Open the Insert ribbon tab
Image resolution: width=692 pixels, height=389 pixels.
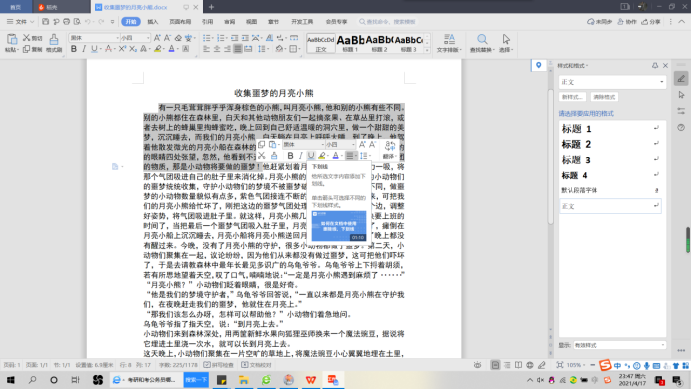tap(153, 22)
